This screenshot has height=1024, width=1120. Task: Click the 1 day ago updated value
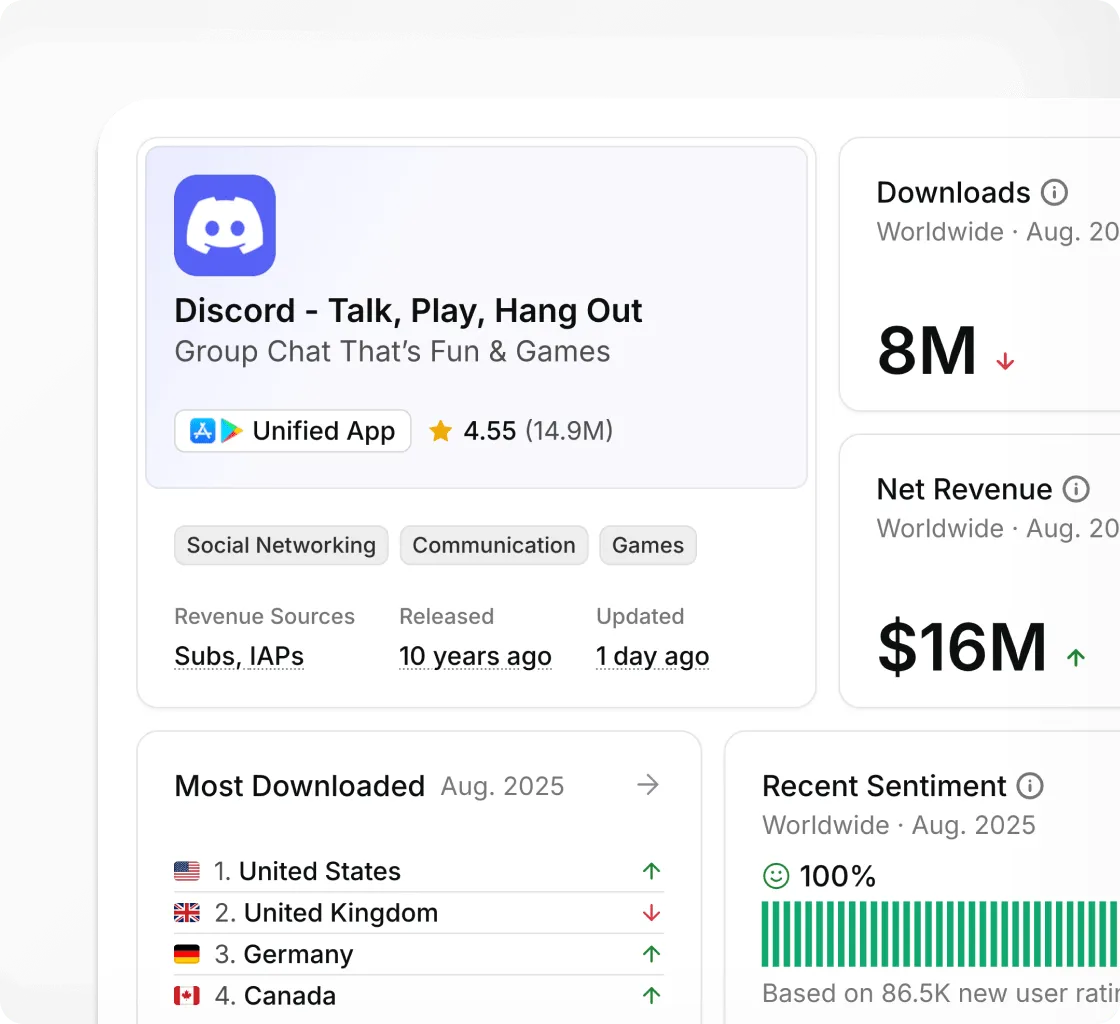[x=652, y=656]
